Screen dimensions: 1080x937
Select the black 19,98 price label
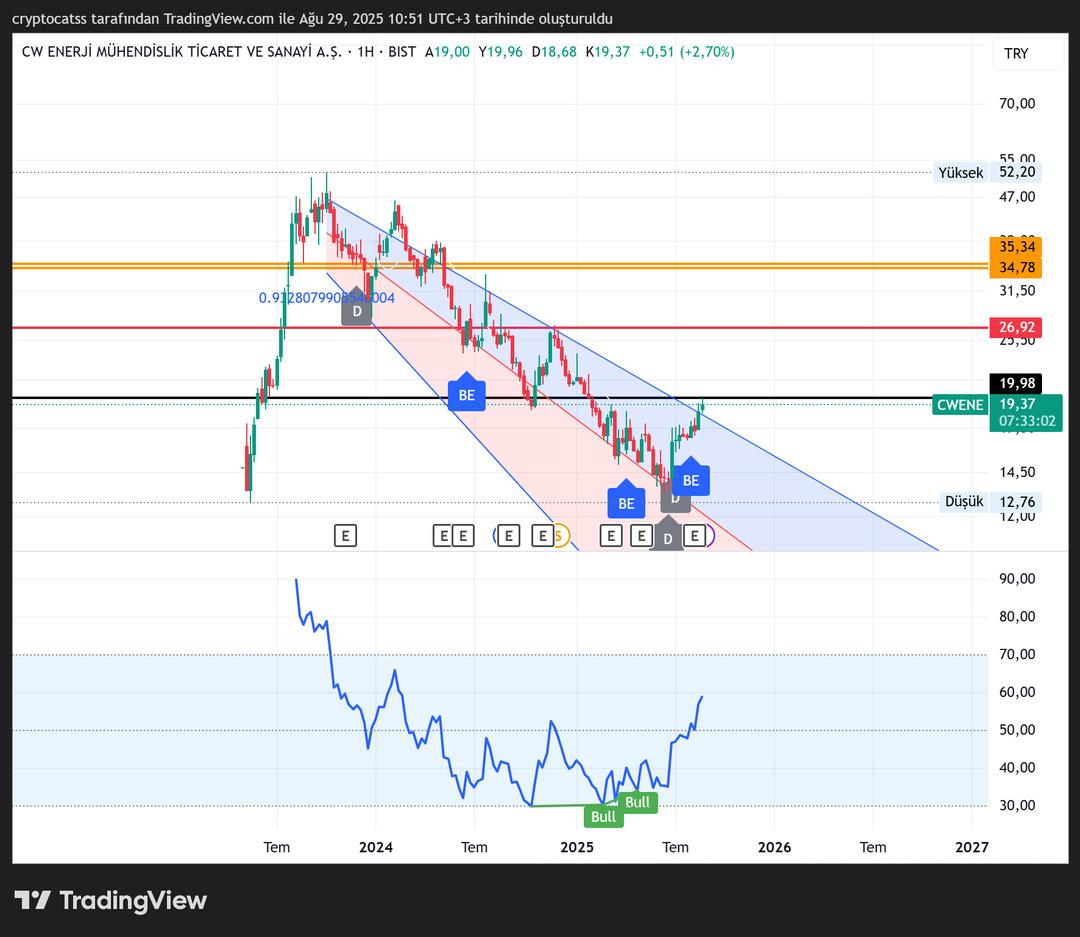coord(1016,383)
